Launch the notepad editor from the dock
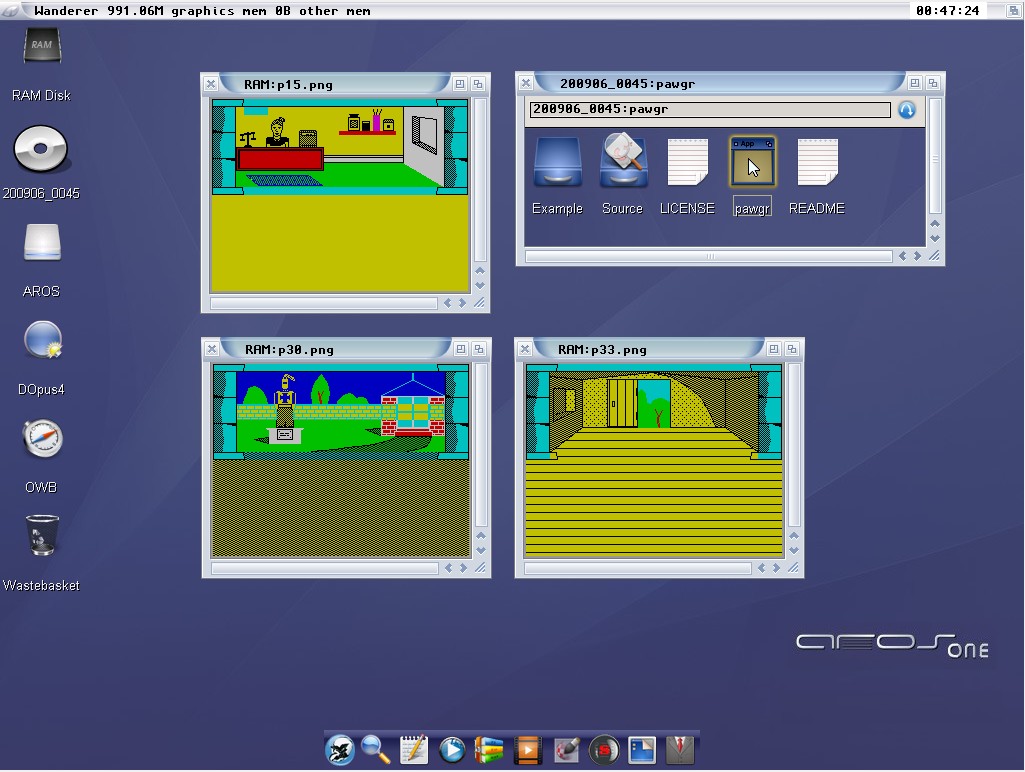Screen dimensions: 1025x772 413,749
